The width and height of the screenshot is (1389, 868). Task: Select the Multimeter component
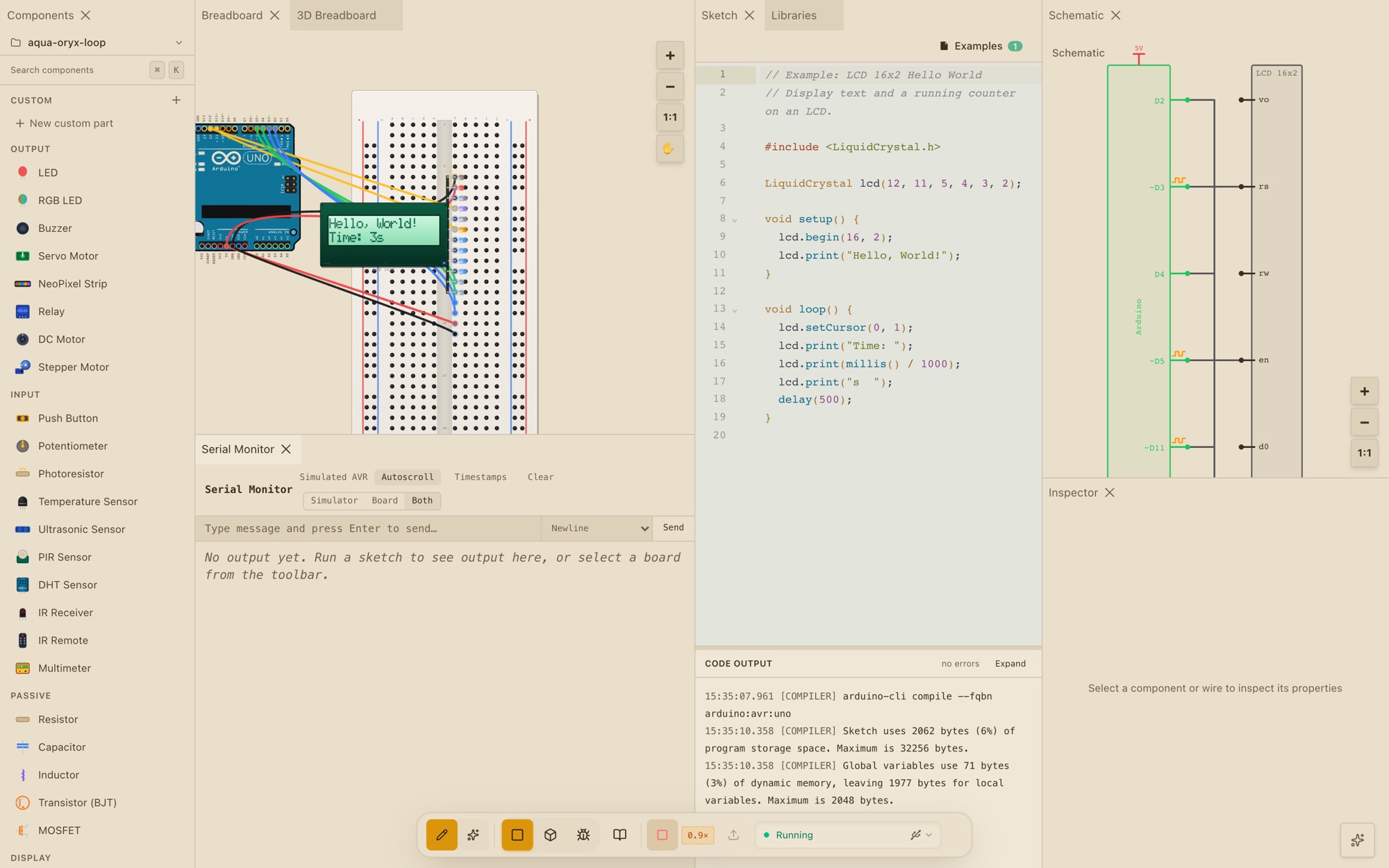pos(97,668)
